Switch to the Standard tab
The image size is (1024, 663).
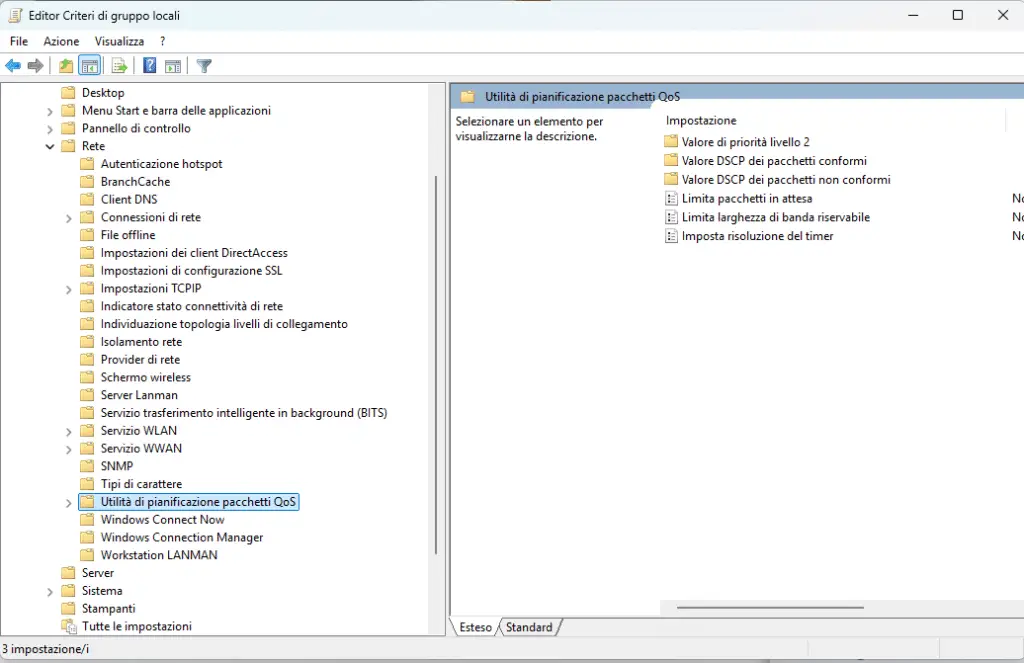click(529, 627)
